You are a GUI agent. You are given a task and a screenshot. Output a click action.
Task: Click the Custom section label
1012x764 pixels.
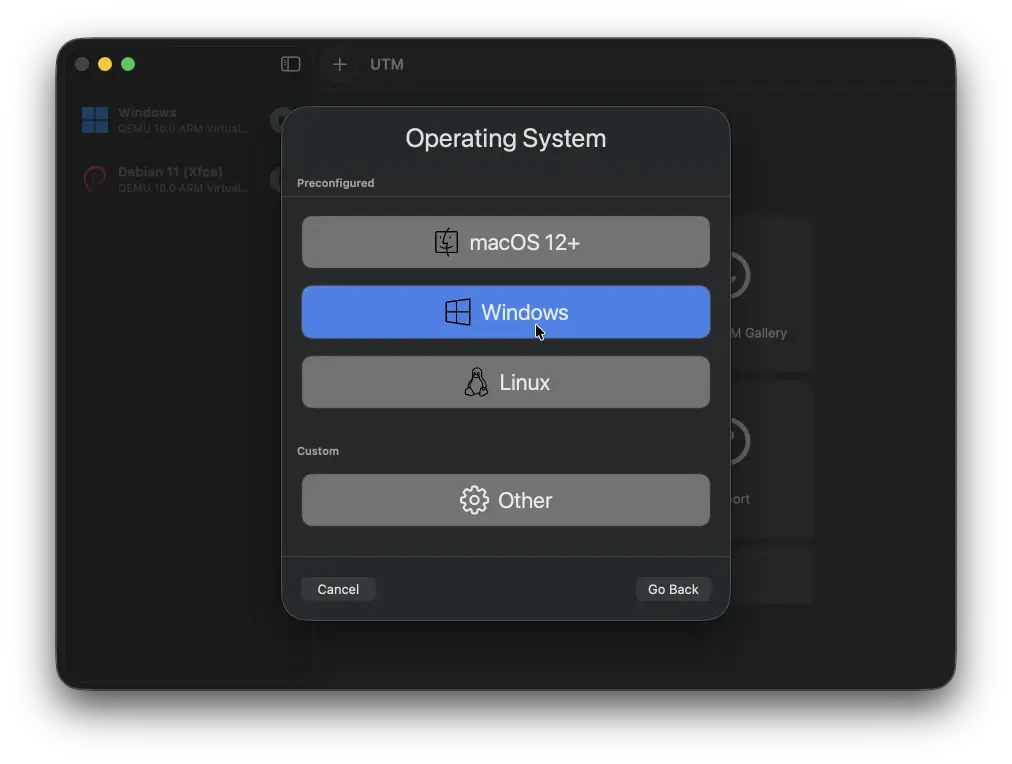[x=318, y=451]
